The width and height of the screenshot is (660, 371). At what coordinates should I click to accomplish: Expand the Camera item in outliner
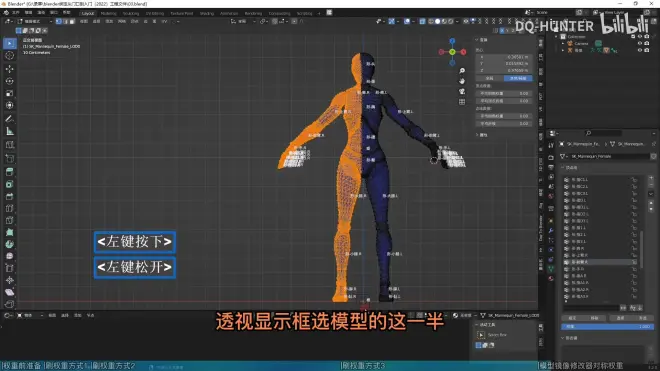click(x=563, y=43)
